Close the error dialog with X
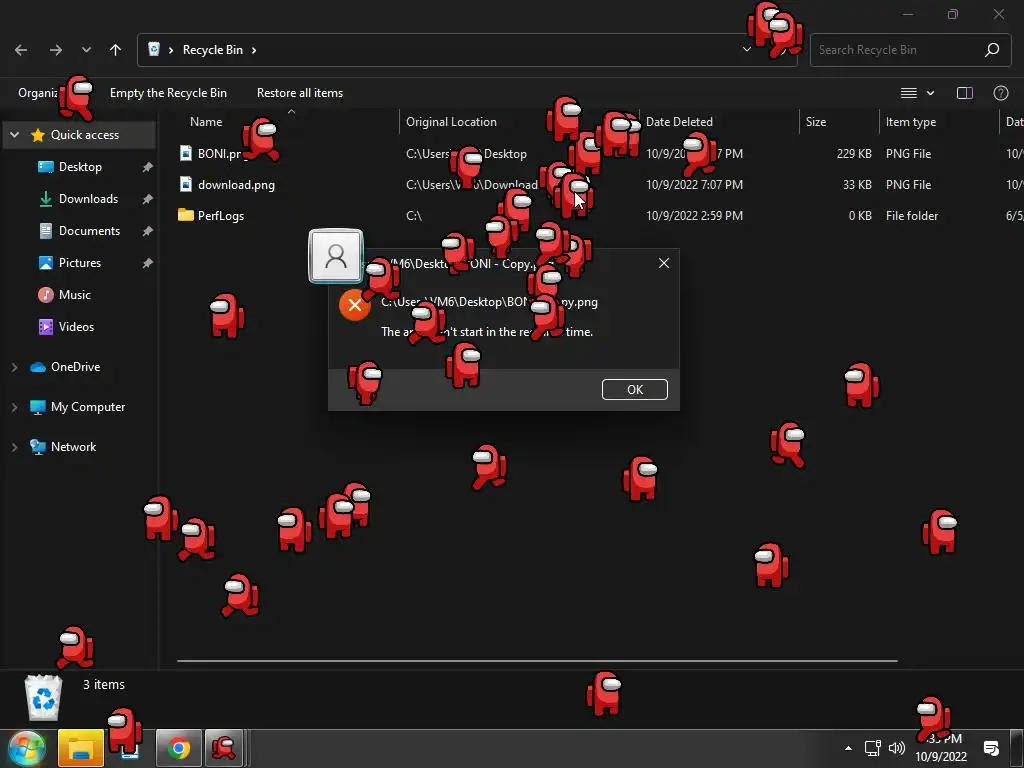 click(664, 263)
